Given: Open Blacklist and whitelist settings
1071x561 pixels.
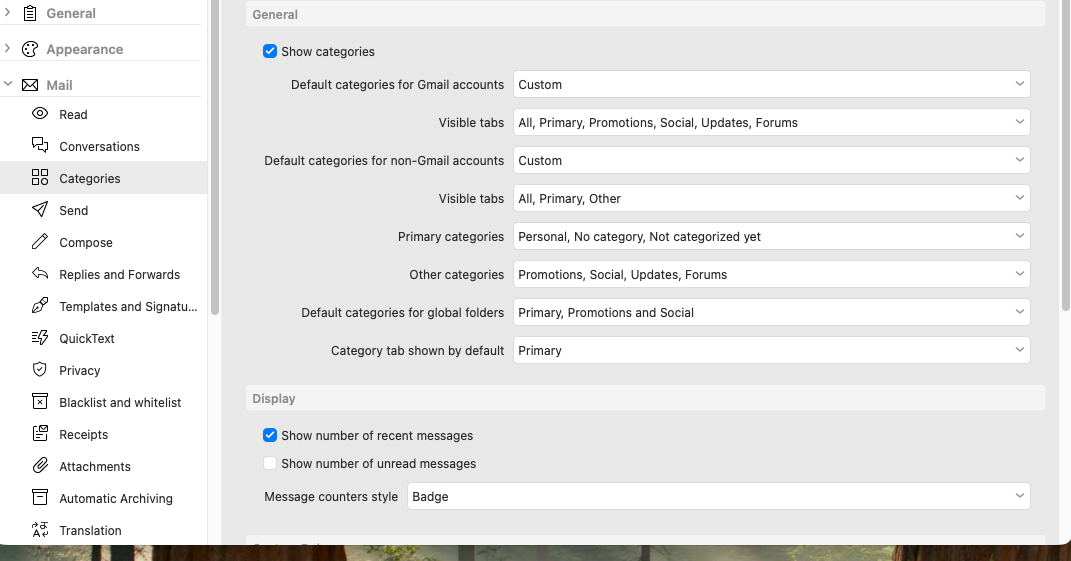Looking at the screenshot, I should pyautogui.click(x=120, y=402).
